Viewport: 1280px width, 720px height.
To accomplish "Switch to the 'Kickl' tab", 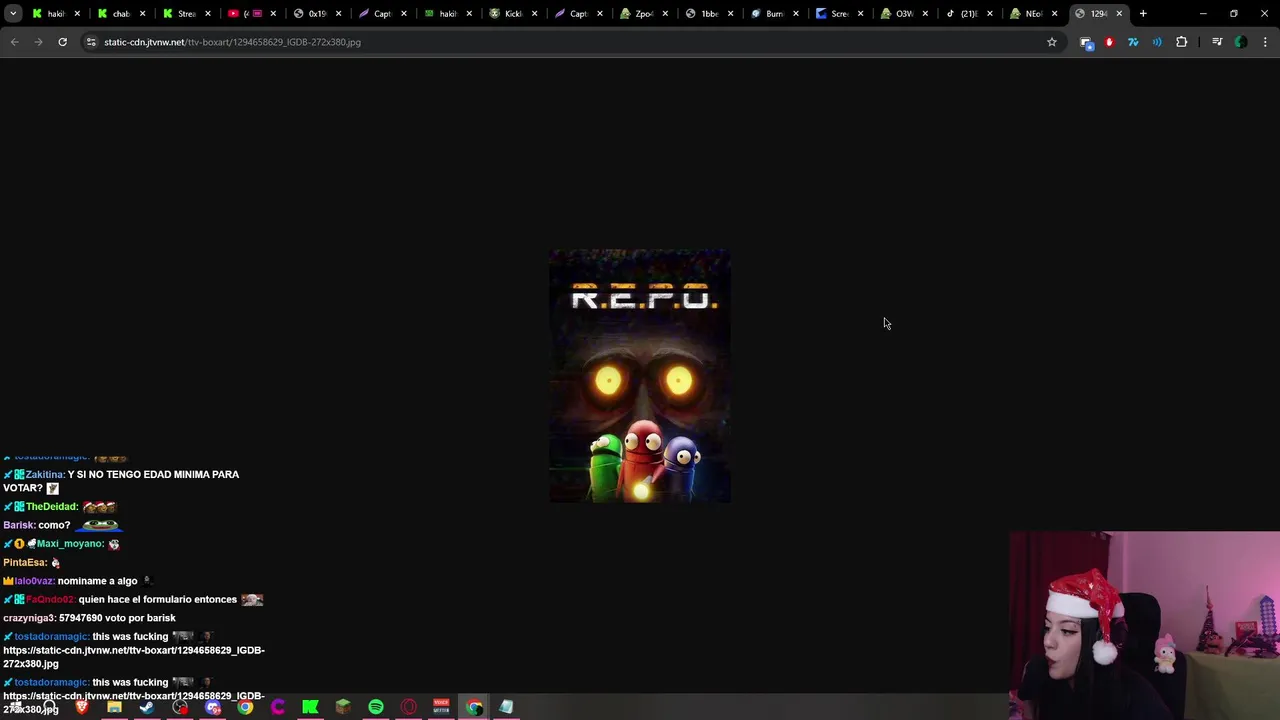I will tap(511, 13).
